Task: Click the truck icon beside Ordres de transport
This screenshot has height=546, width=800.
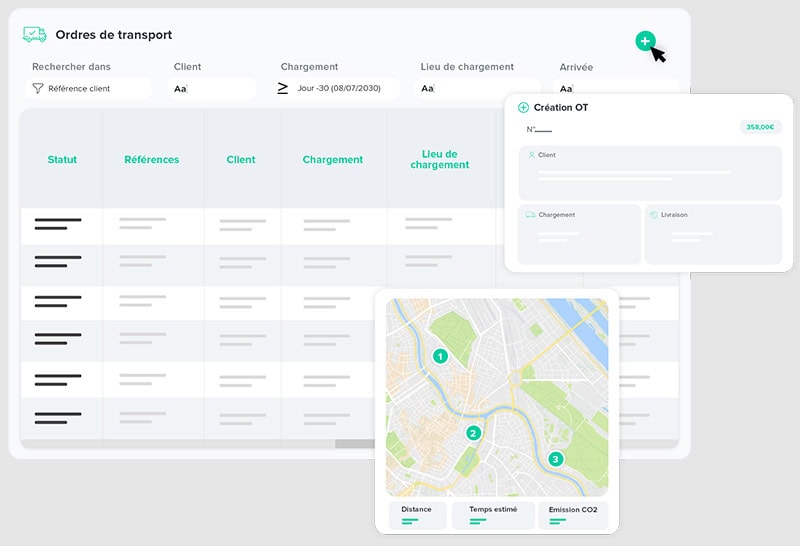Action: 35,35
